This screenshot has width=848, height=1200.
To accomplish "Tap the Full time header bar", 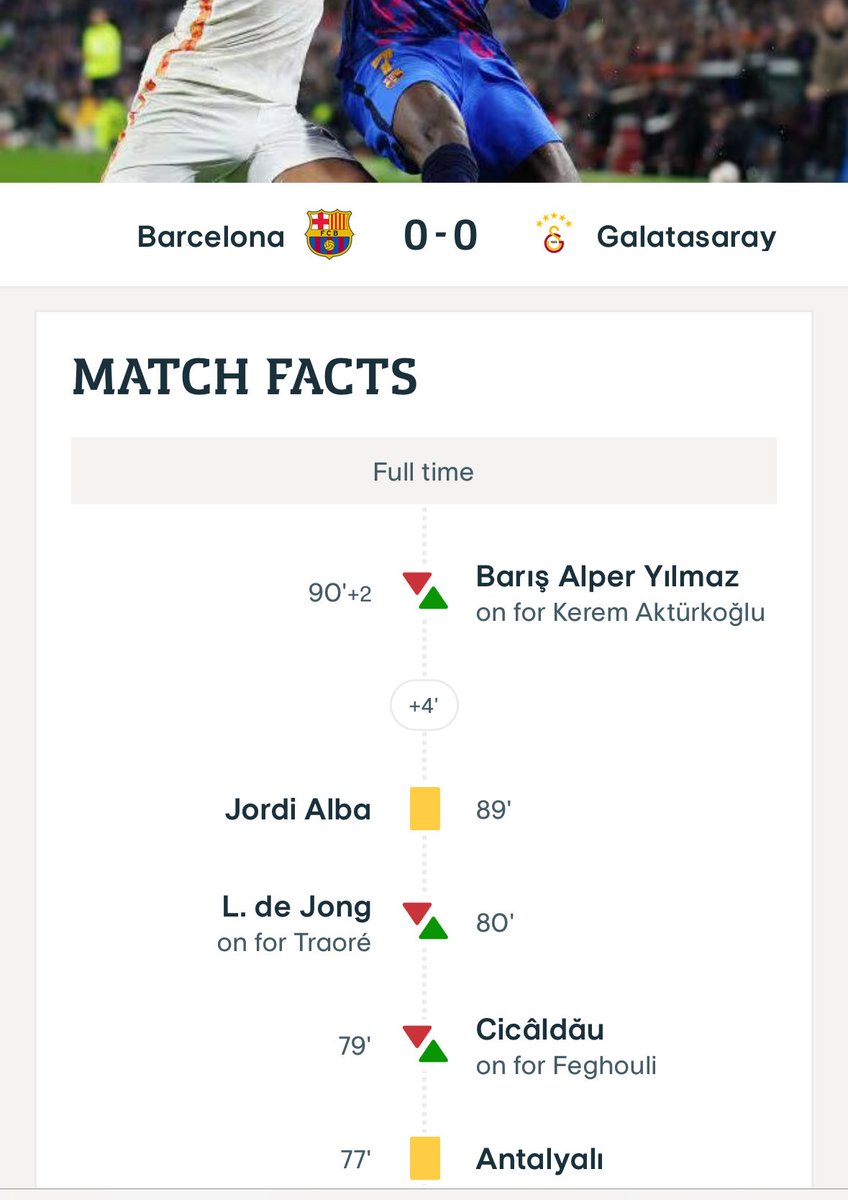I will (424, 471).
